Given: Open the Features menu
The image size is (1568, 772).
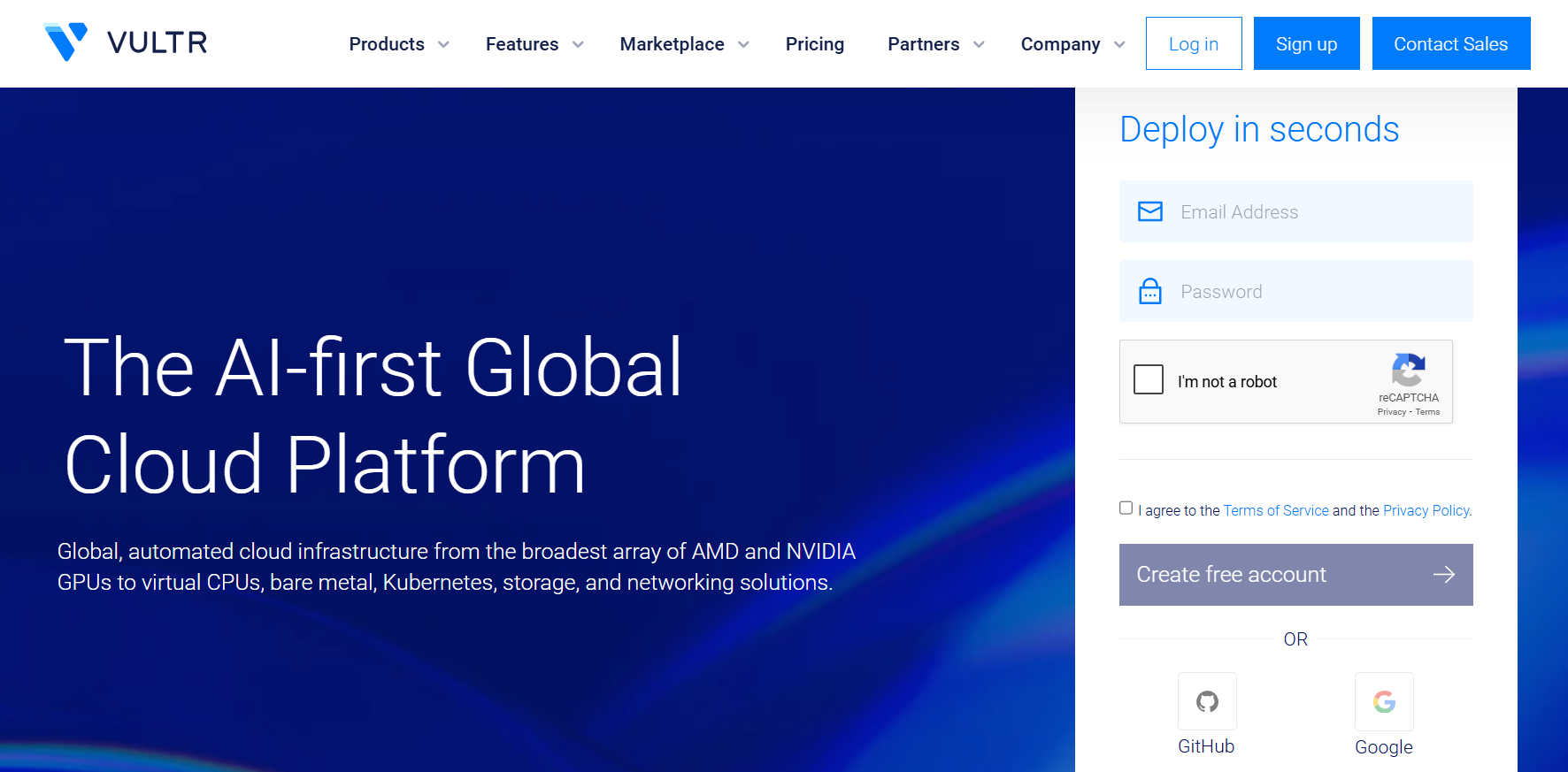Looking at the screenshot, I should click(522, 44).
